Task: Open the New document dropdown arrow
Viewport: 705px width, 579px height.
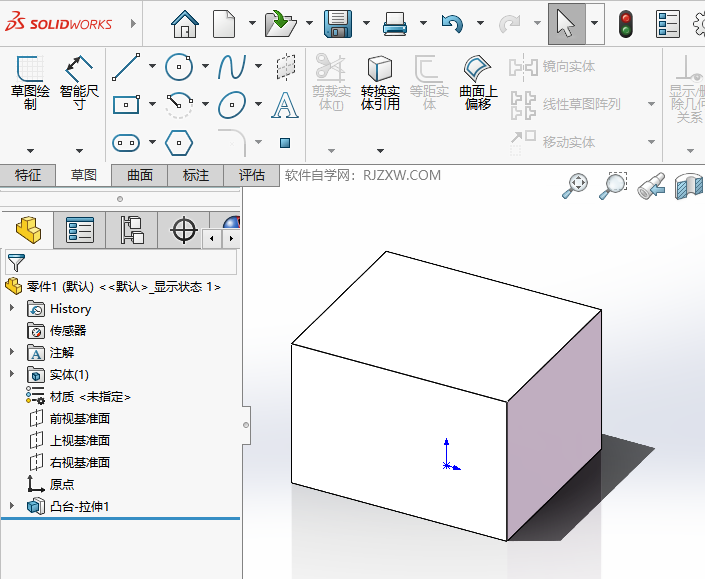Action: pyautogui.click(x=252, y=22)
